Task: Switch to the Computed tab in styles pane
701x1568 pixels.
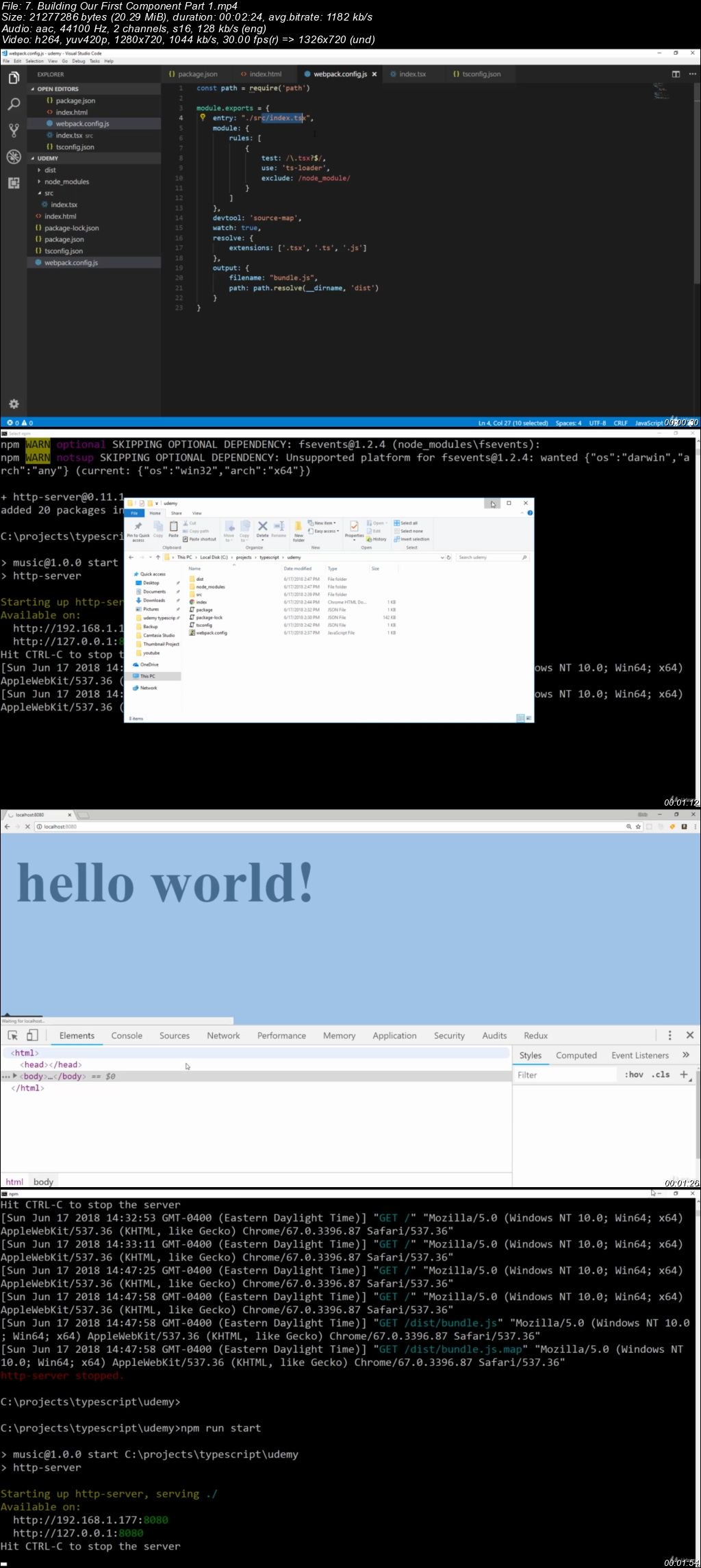Action: tap(576, 1056)
